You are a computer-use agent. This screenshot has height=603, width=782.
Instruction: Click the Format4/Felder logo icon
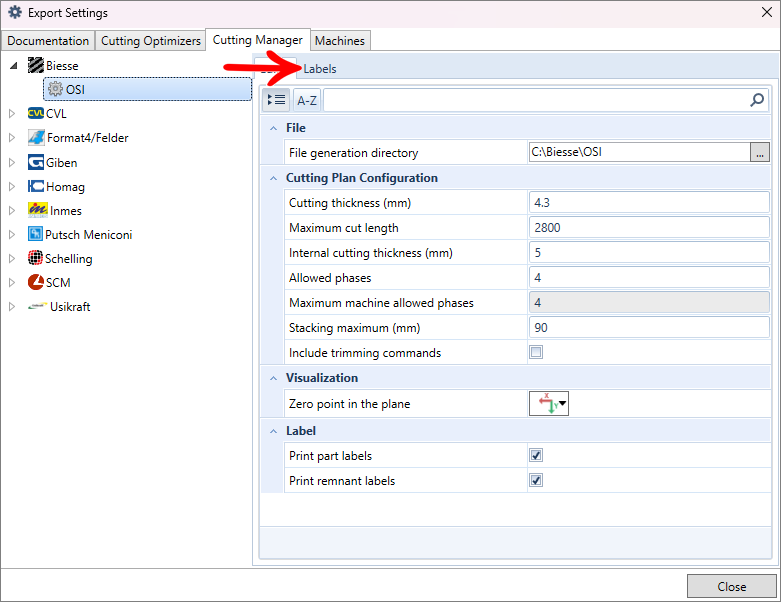click(36, 137)
